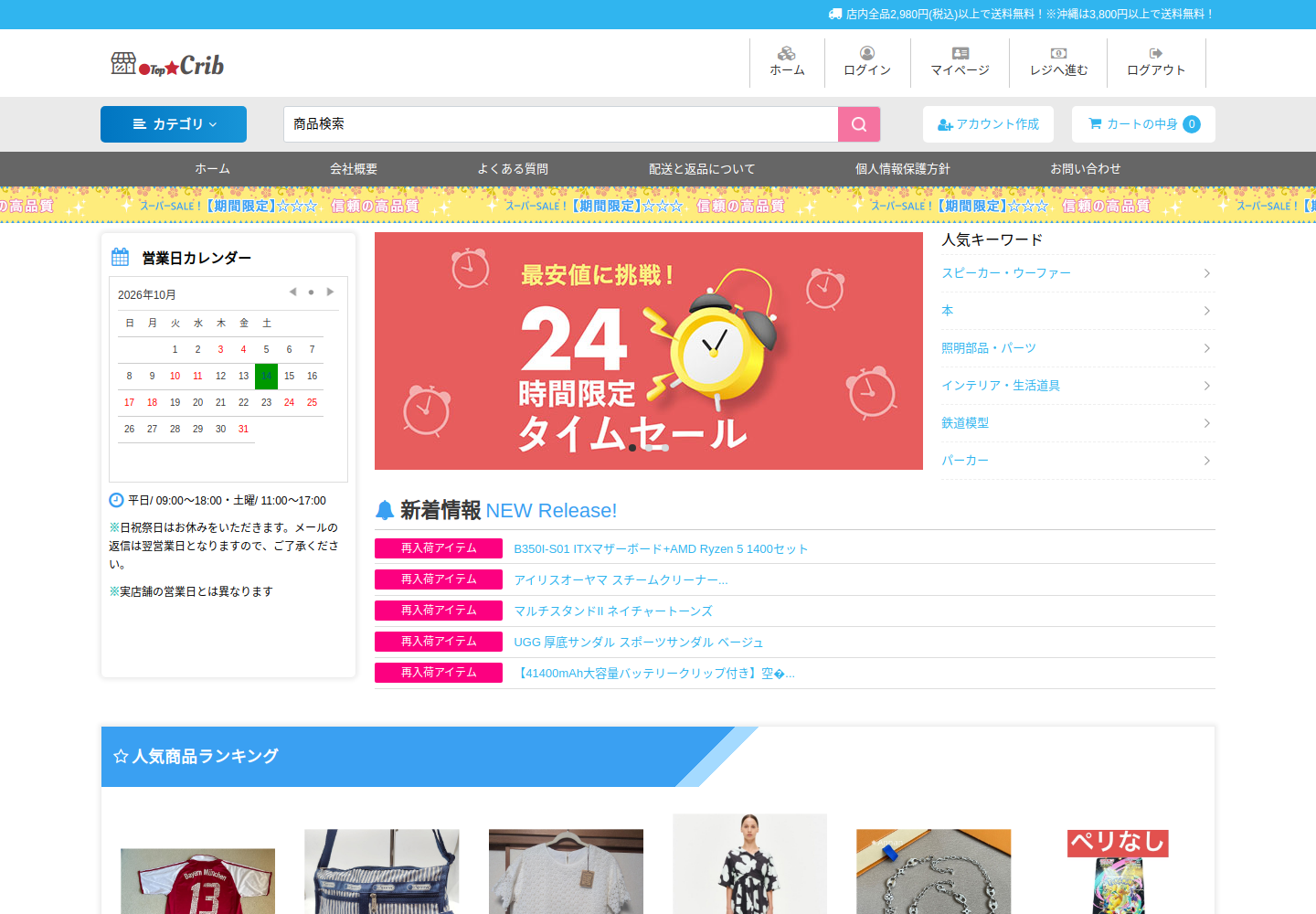Click the calendar today dot button
Screen dimensions: 1316x914
tap(311, 292)
